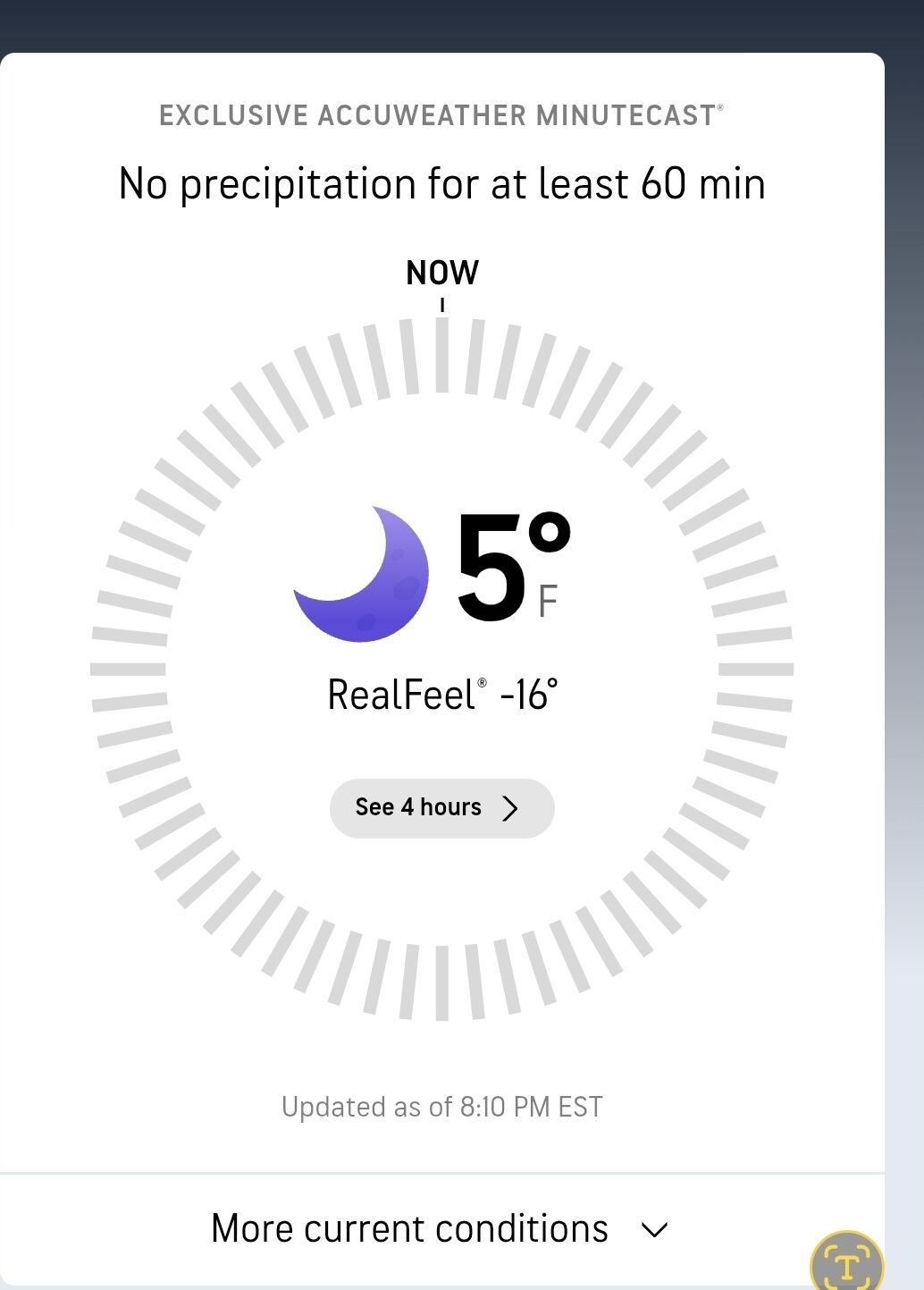Image resolution: width=924 pixels, height=1290 pixels.
Task: Expand More current conditions chevron
Action: click(654, 1230)
